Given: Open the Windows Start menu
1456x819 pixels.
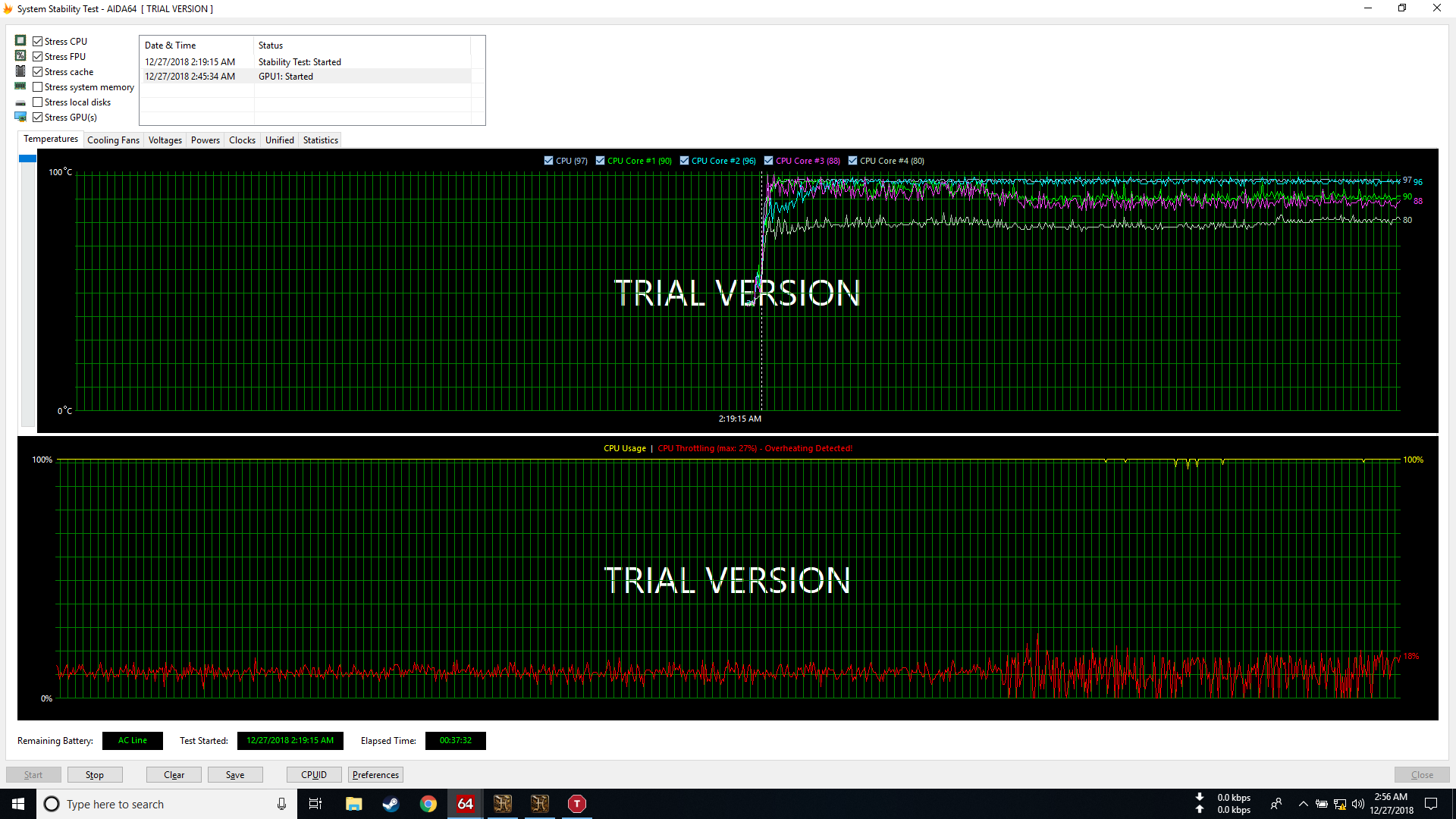Looking at the screenshot, I should [x=18, y=804].
